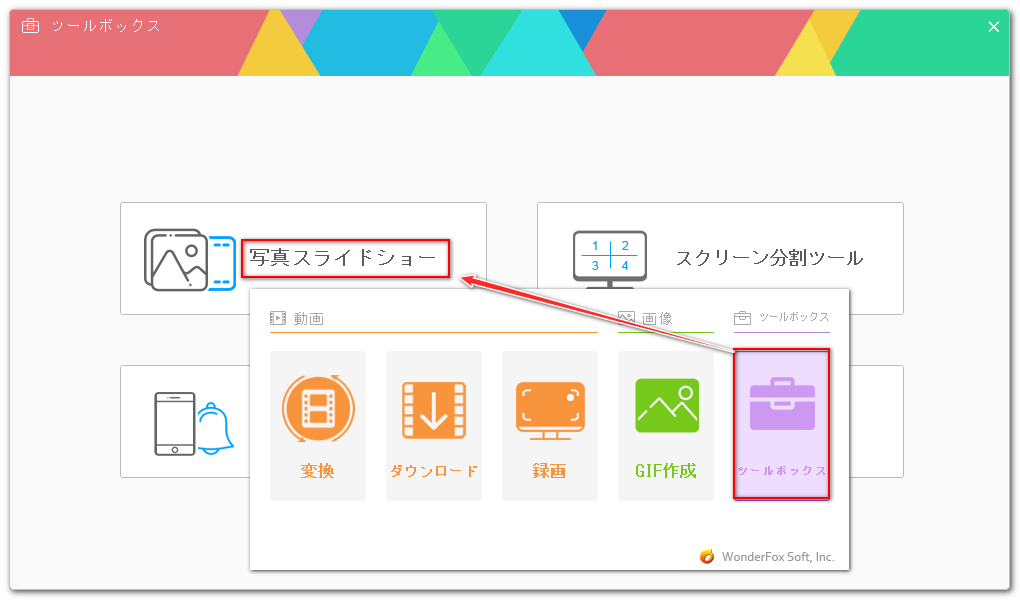1020x600 pixels.
Task: Click the screen split monitor icon
Action: click(x=609, y=258)
